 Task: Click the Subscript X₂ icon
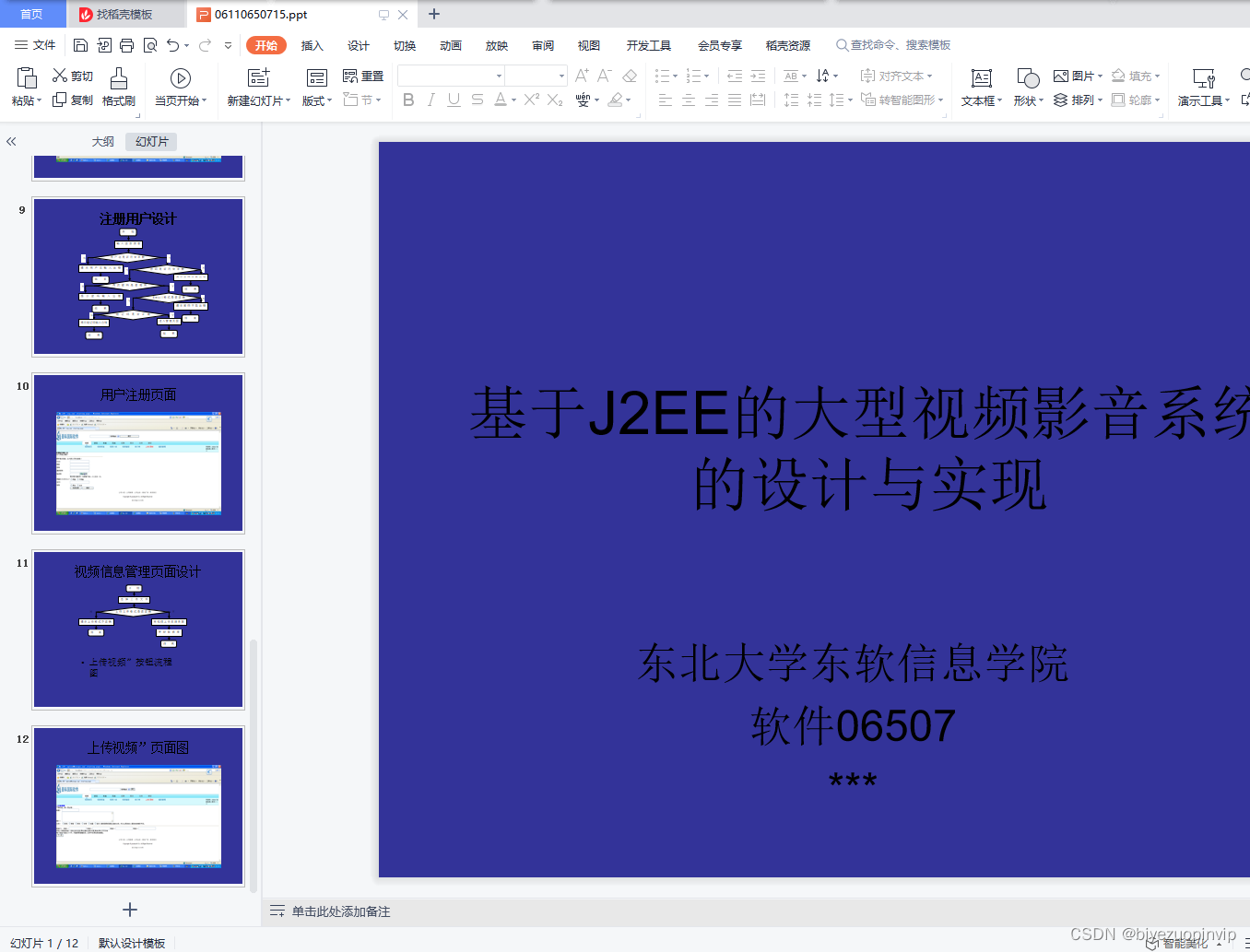555,100
